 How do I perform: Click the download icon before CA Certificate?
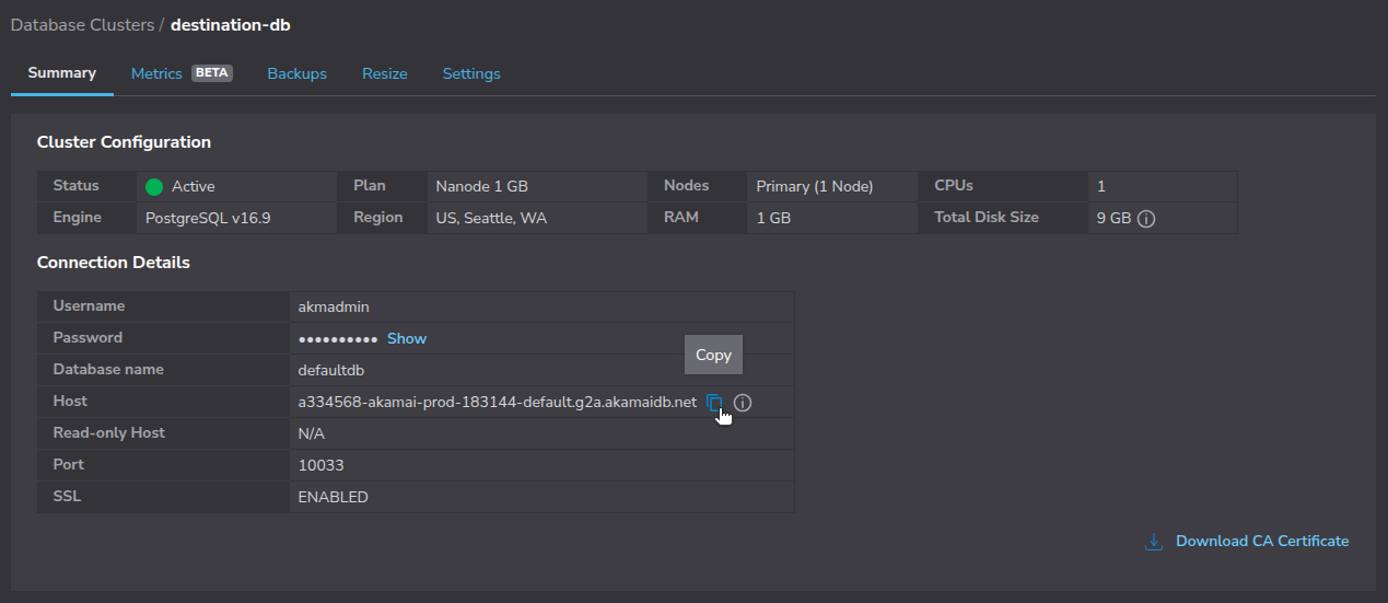click(x=1153, y=541)
